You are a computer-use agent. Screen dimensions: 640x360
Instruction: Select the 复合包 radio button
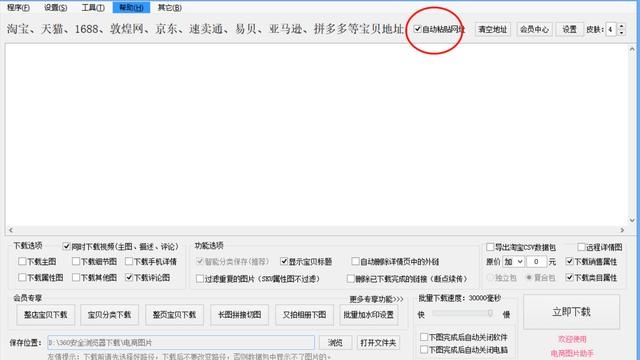pos(529,278)
